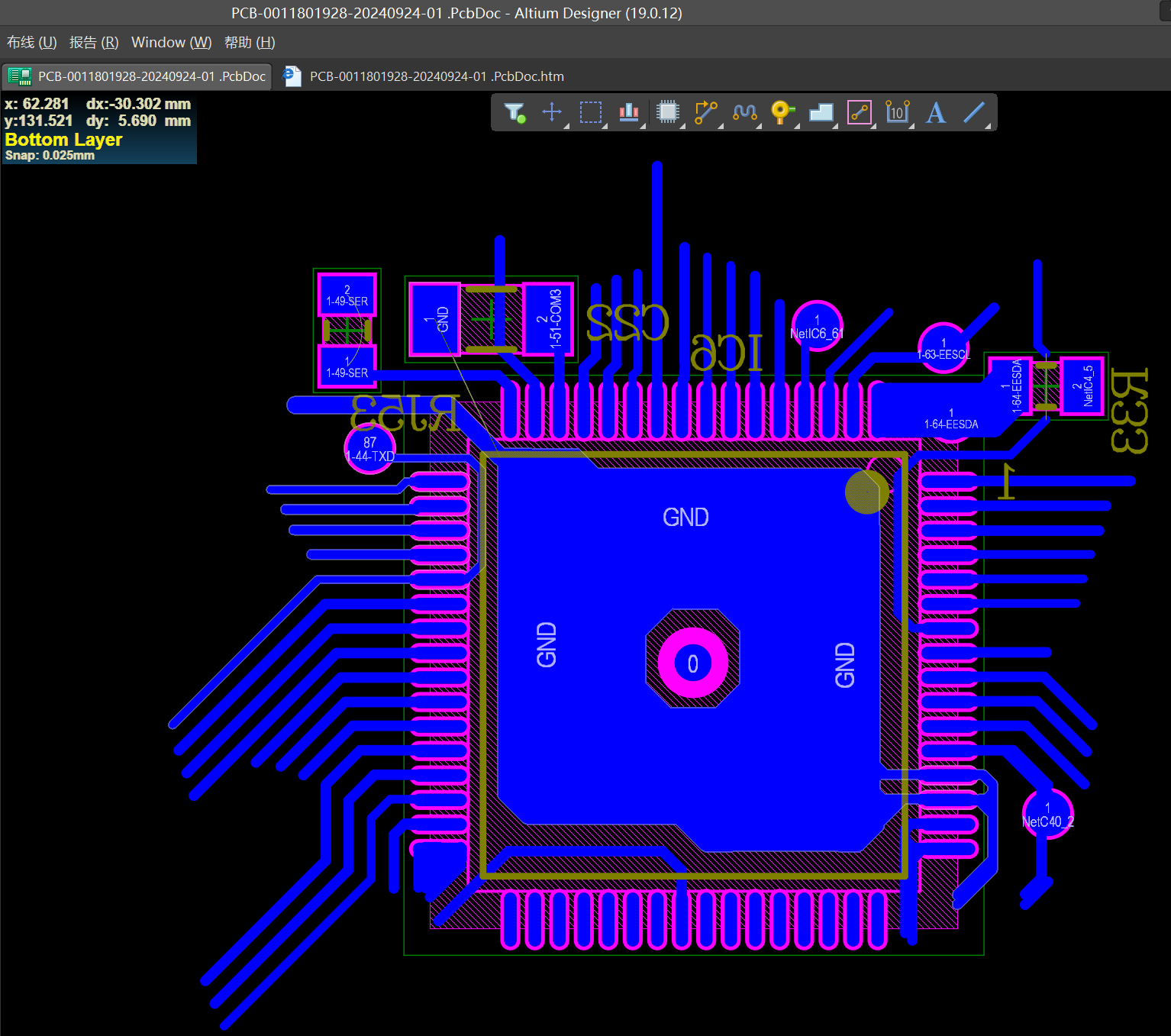Select the olive pin-1 marker dot on IC6
The width and height of the screenshot is (1171, 1036).
867,492
